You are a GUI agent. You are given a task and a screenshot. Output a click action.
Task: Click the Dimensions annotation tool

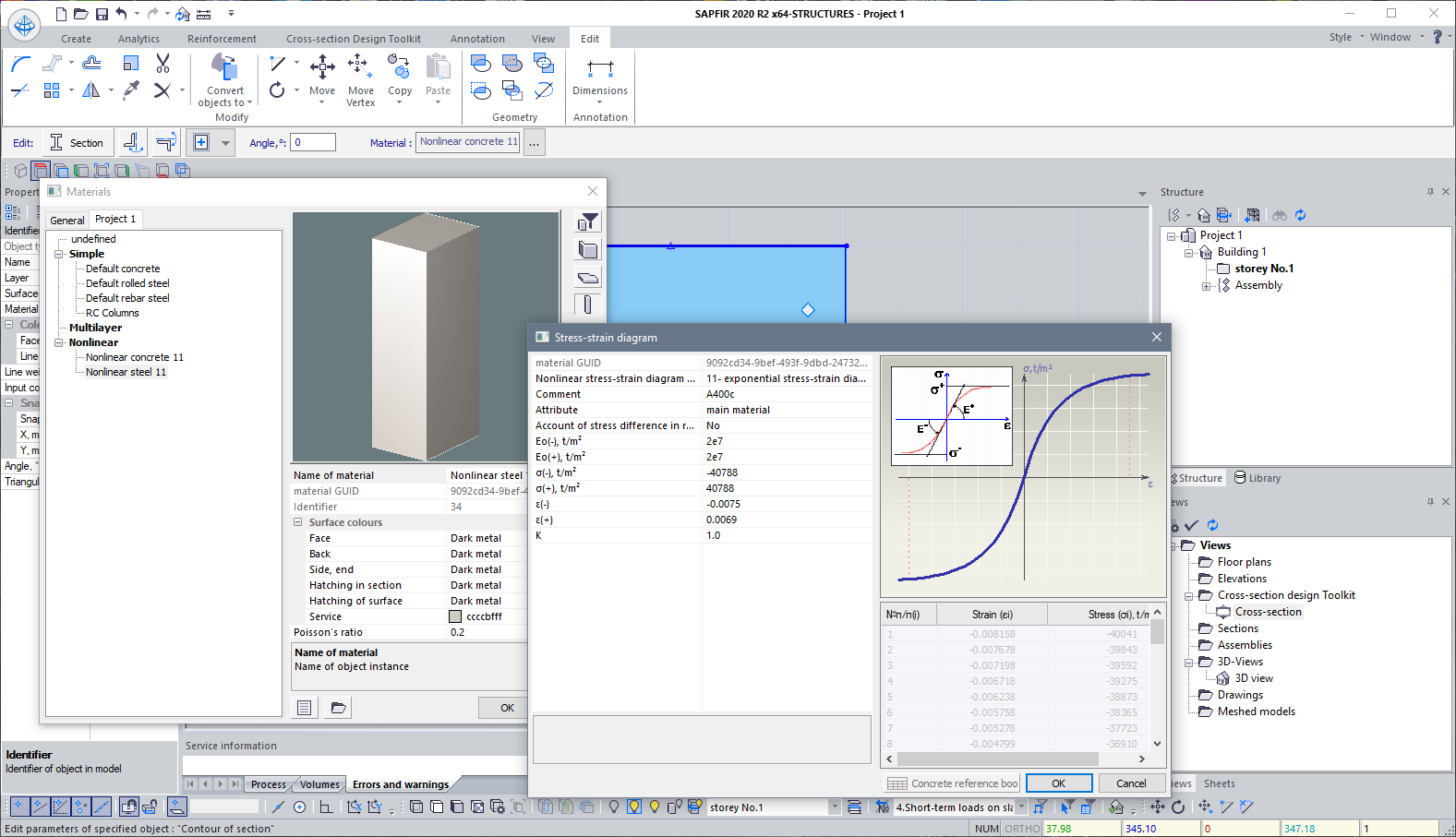599,78
